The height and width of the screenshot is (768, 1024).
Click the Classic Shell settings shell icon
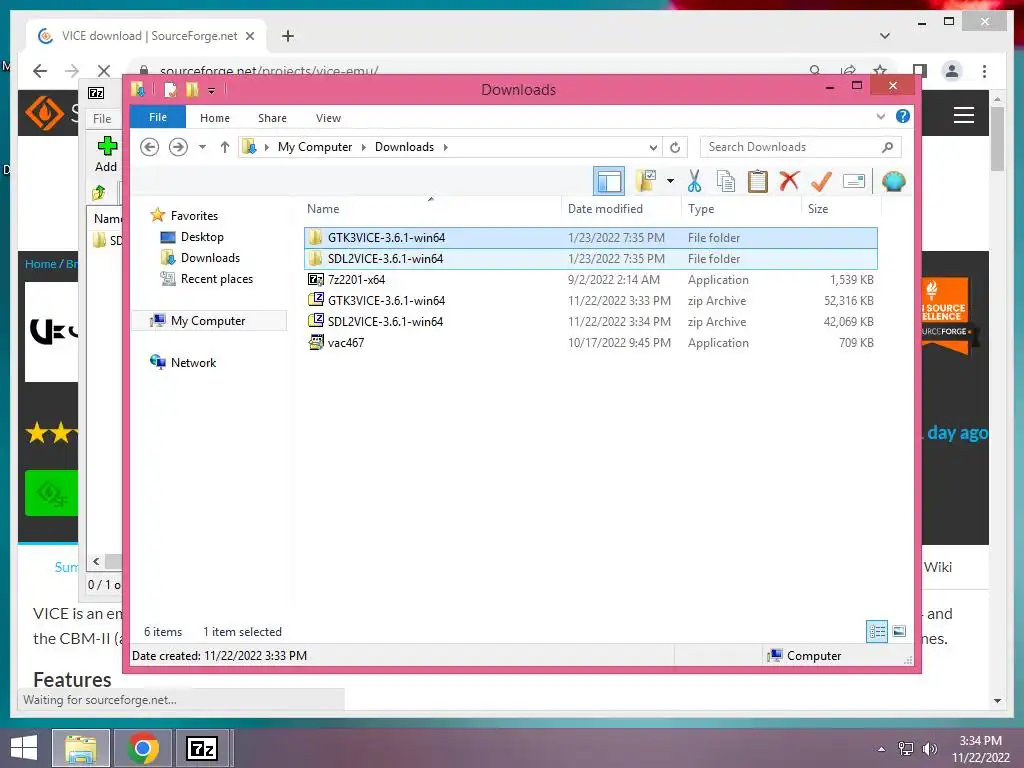coord(893,182)
